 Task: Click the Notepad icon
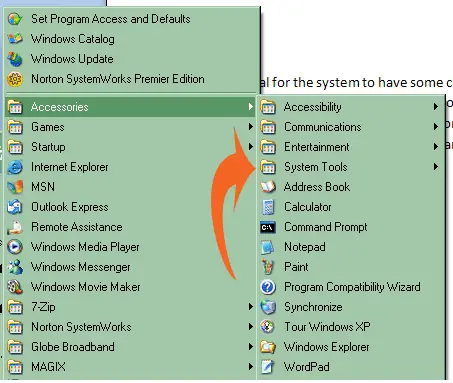(x=268, y=247)
